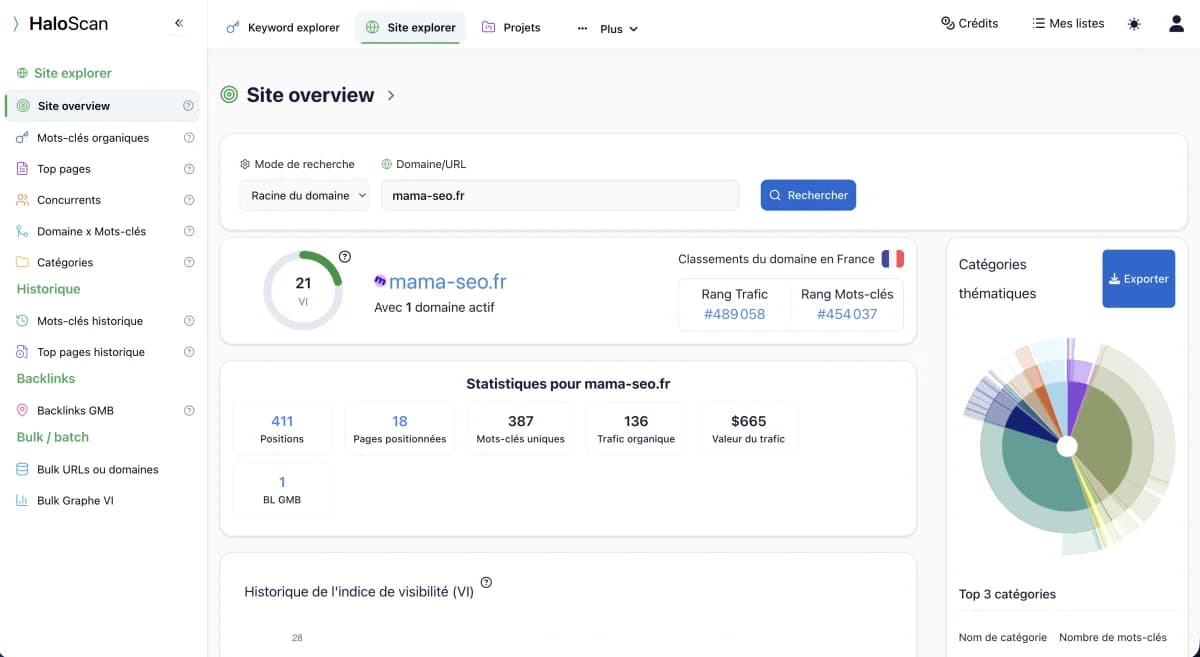Image resolution: width=1200 pixels, height=657 pixels.
Task: Open Mes listes
Action: click(1067, 22)
